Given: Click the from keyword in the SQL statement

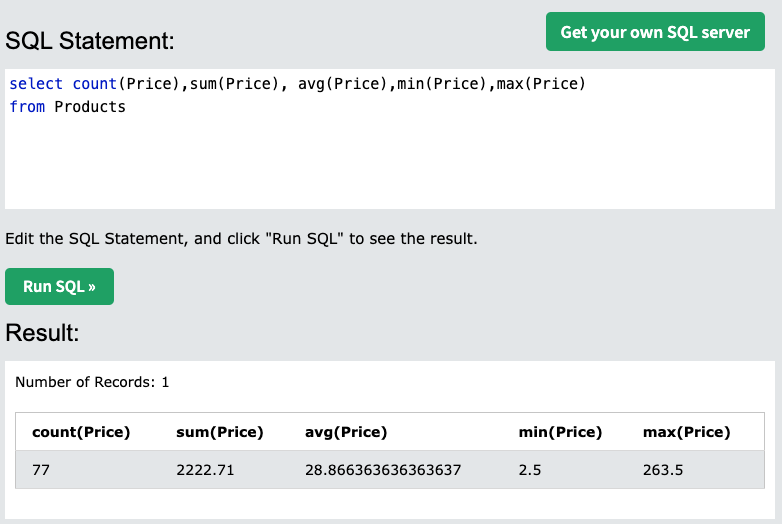Looking at the screenshot, I should [x=27, y=107].
